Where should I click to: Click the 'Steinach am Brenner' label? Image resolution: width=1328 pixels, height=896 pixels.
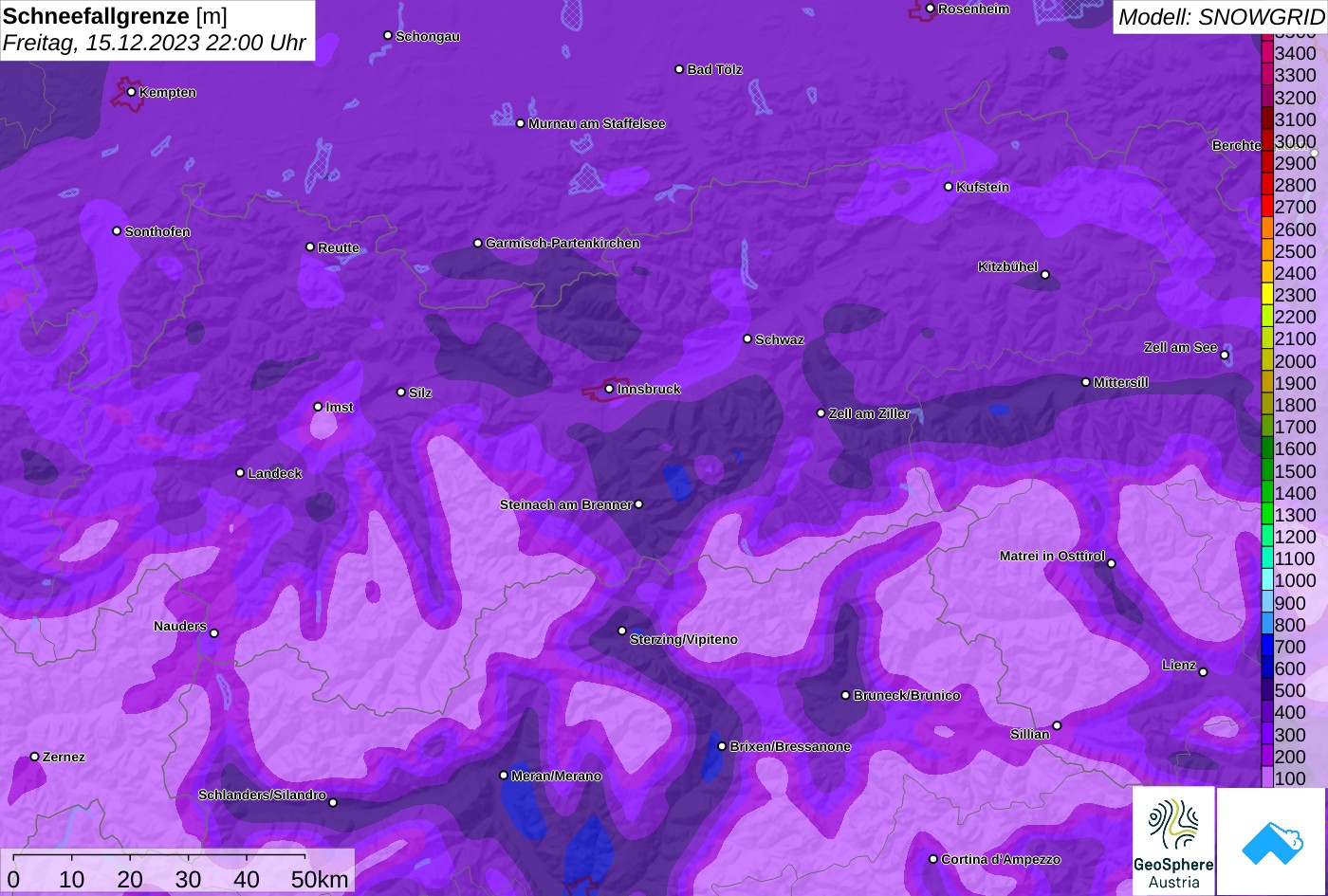coord(565,504)
